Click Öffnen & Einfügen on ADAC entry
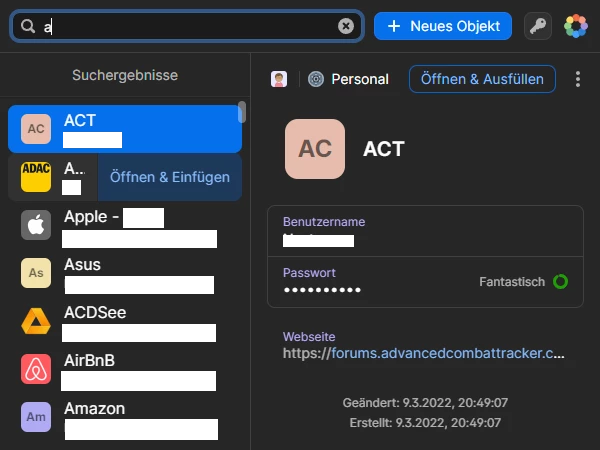 [x=170, y=177]
